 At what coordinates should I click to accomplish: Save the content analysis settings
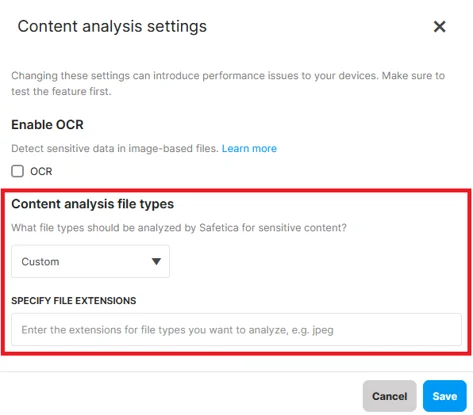click(x=445, y=396)
